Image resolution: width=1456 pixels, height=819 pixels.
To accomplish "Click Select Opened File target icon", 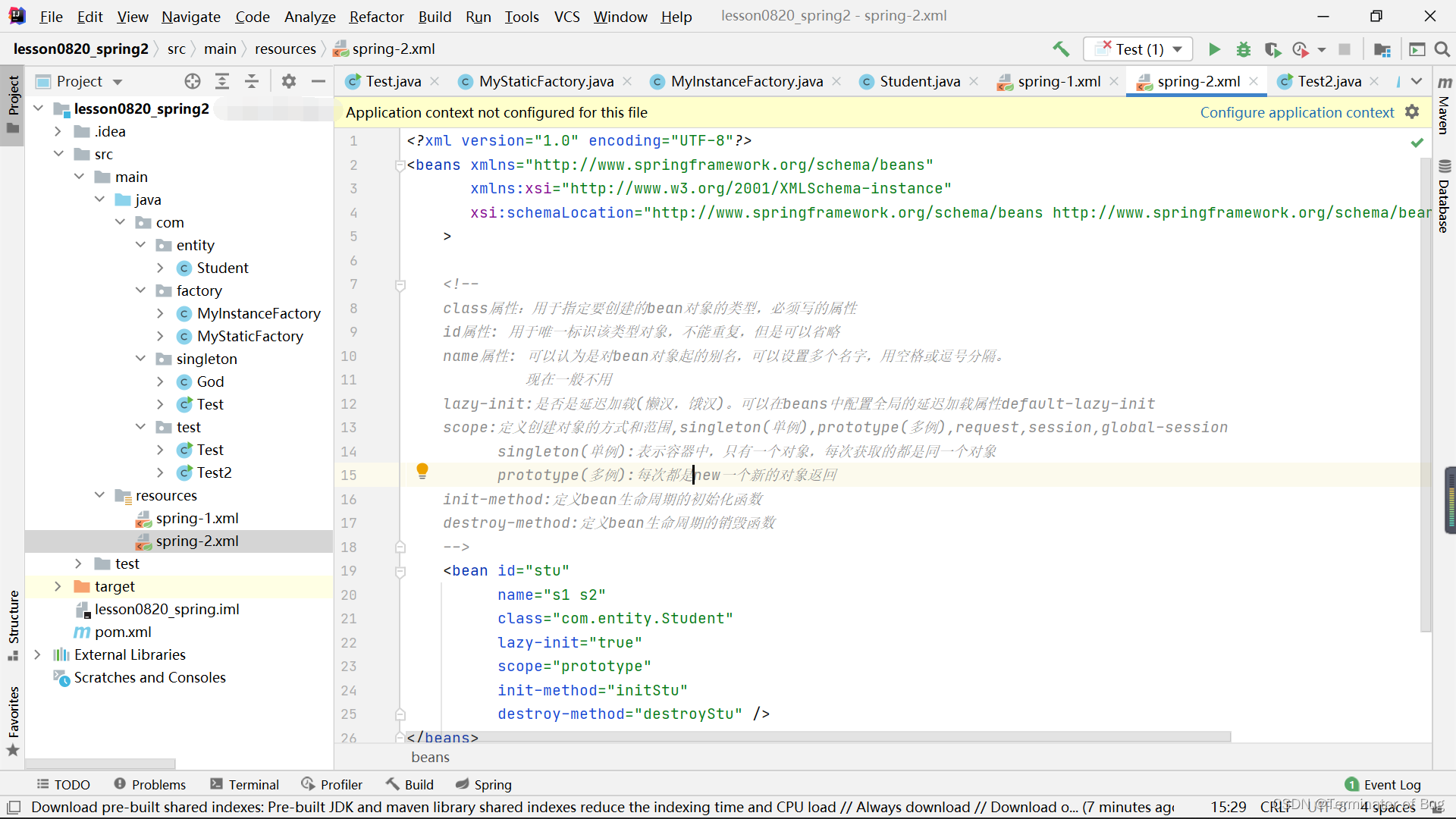I will click(x=193, y=81).
